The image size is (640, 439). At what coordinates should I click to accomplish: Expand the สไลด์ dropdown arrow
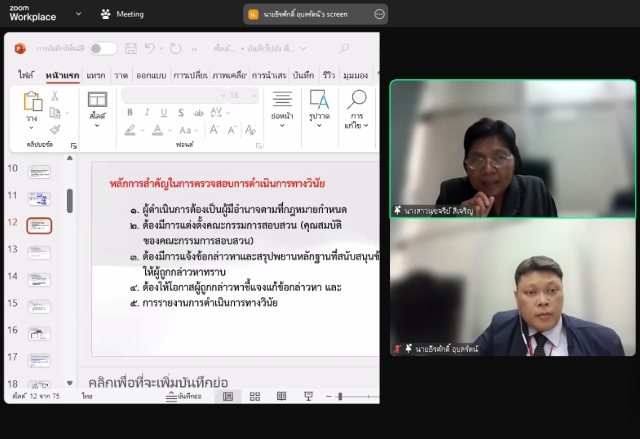[97, 125]
